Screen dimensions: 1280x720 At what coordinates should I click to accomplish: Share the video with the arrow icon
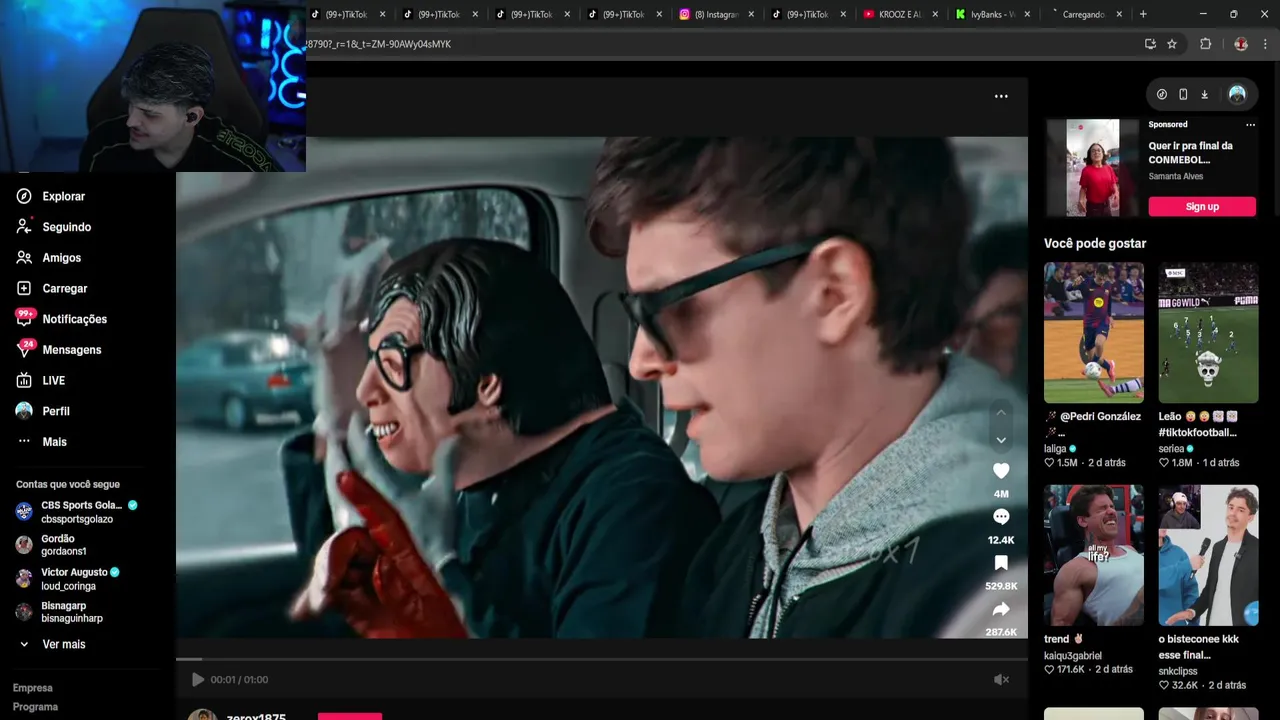coord(1001,609)
